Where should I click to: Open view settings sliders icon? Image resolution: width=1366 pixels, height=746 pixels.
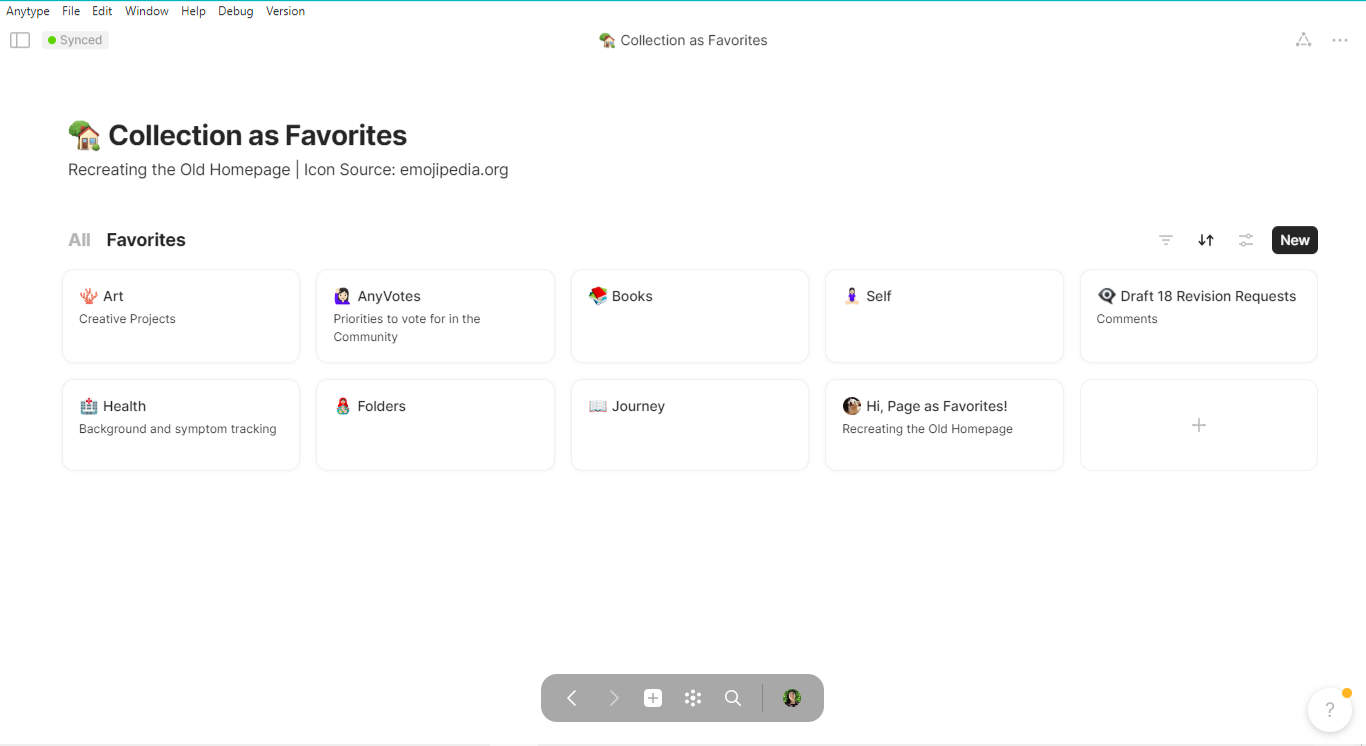click(x=1246, y=240)
